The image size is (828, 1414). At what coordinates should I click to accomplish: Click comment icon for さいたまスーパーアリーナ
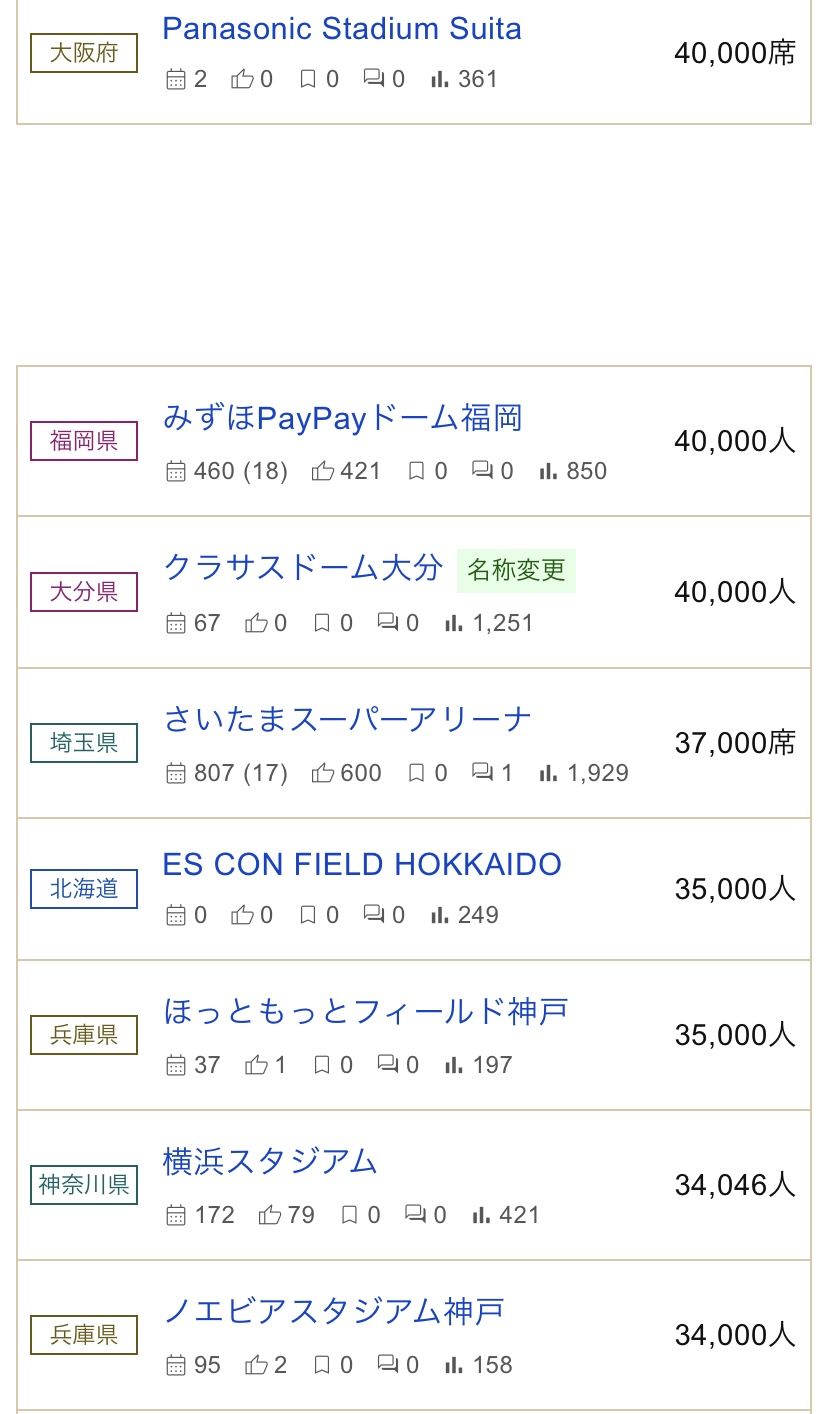482,773
